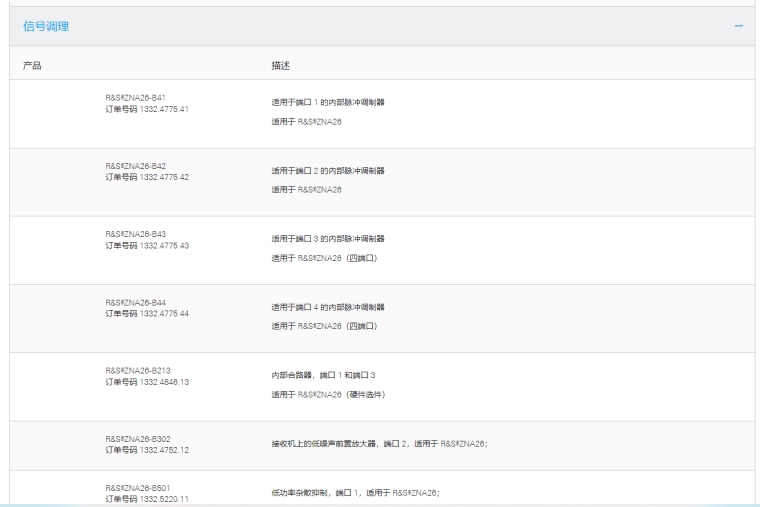Click the port 1 internal pulse modulator description
760x507 pixels.
(328, 102)
